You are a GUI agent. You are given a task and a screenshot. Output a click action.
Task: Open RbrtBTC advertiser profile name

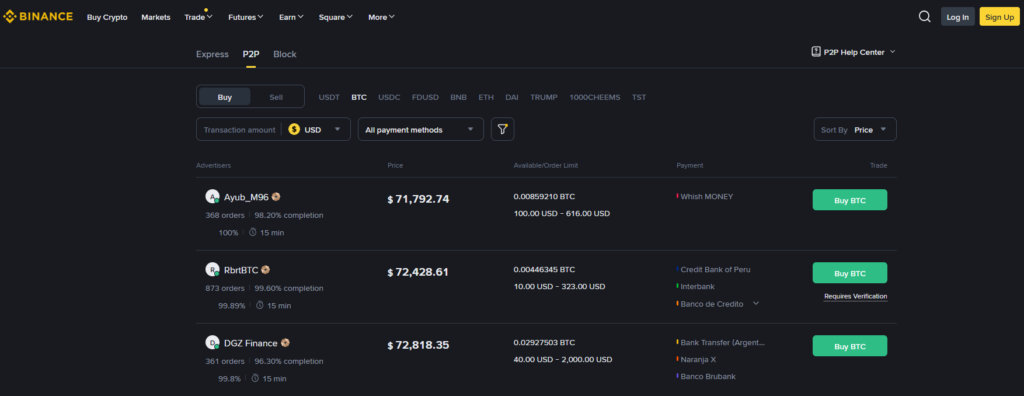[241, 269]
